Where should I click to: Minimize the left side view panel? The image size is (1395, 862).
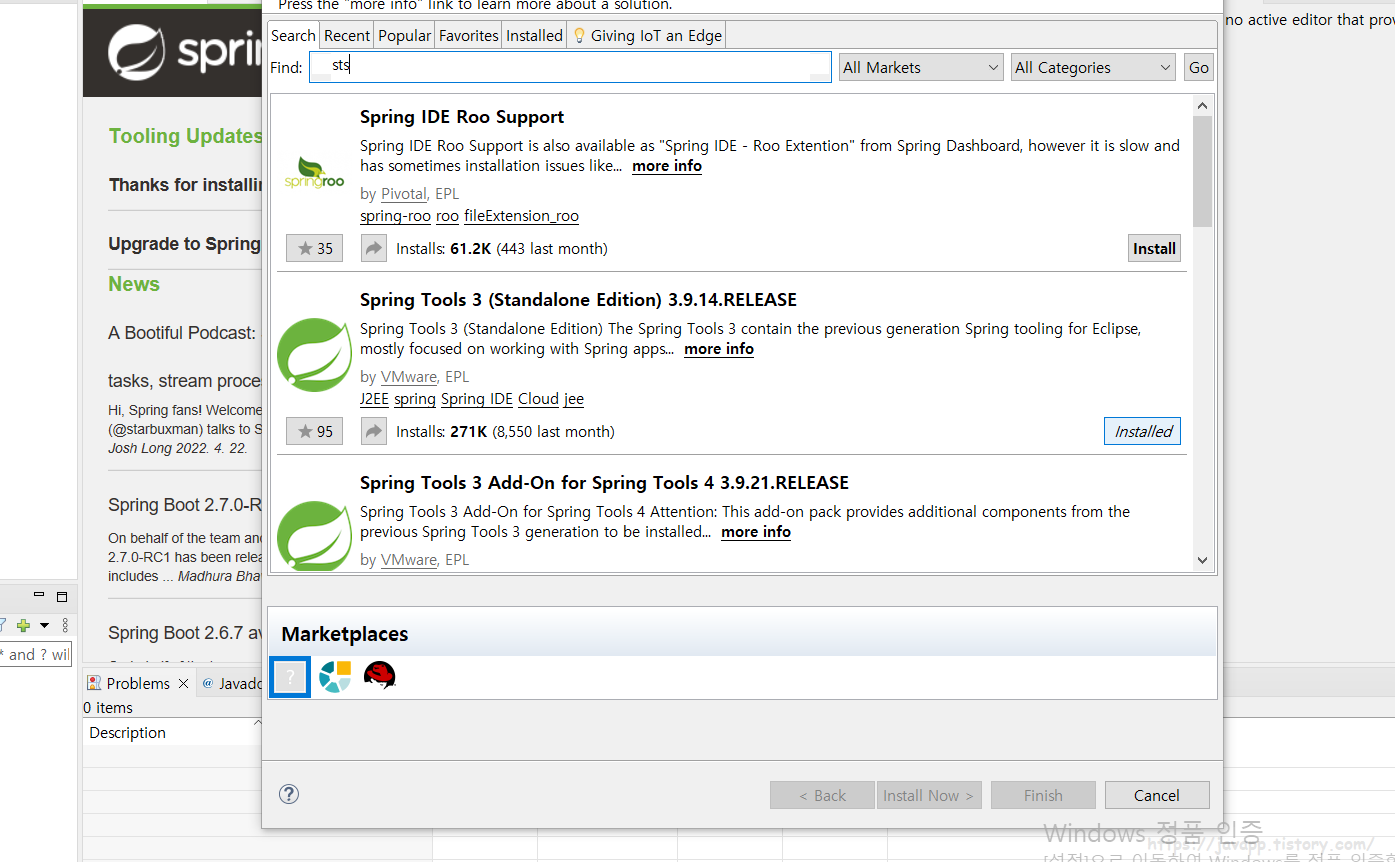point(39,595)
